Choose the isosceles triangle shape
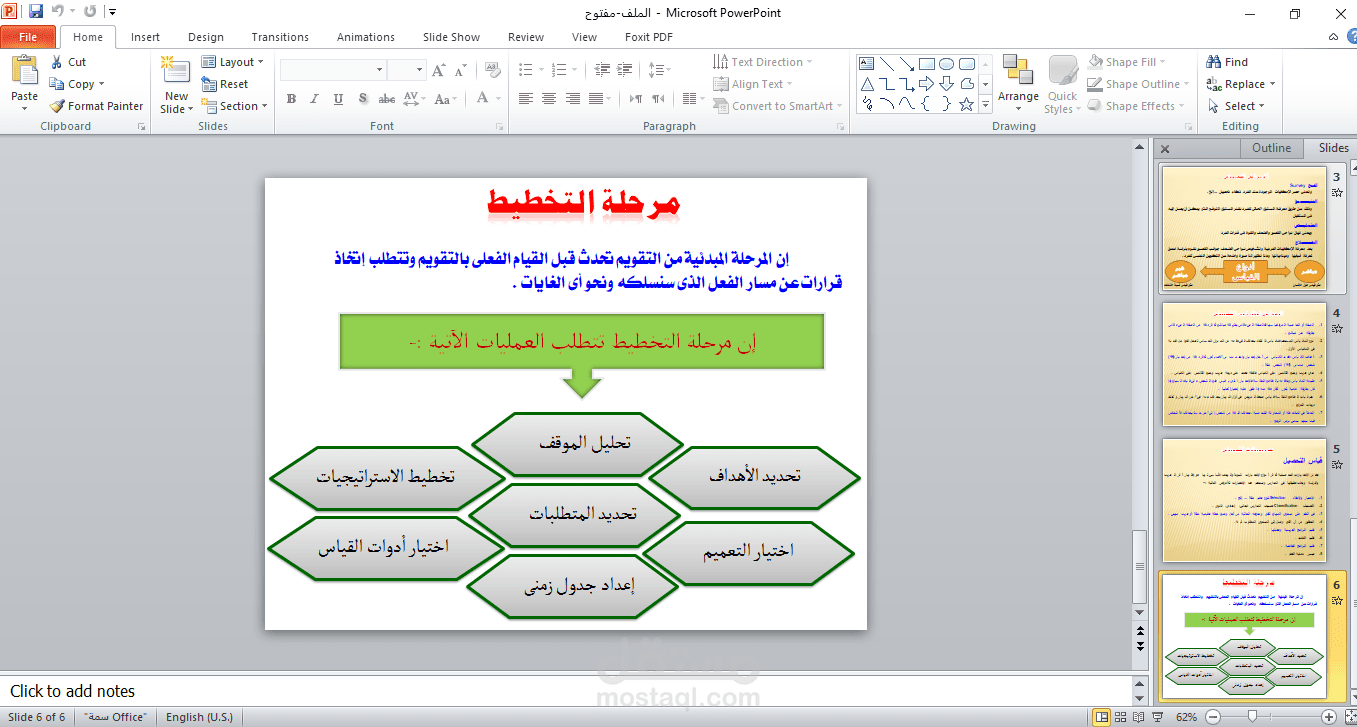Screen dimensions: 1357x727 [x=867, y=83]
